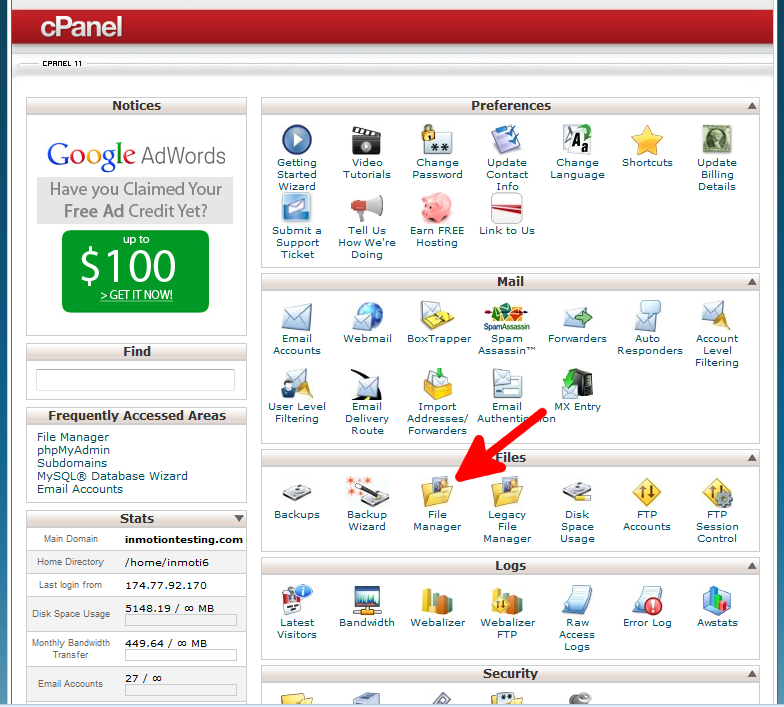Open the Link to Us icon

tap(506, 208)
